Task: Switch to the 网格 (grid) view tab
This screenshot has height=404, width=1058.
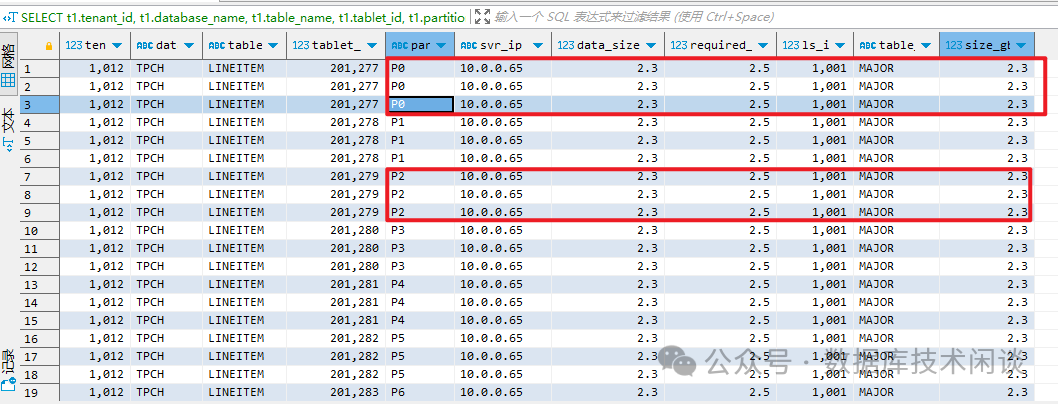Action: (8, 67)
